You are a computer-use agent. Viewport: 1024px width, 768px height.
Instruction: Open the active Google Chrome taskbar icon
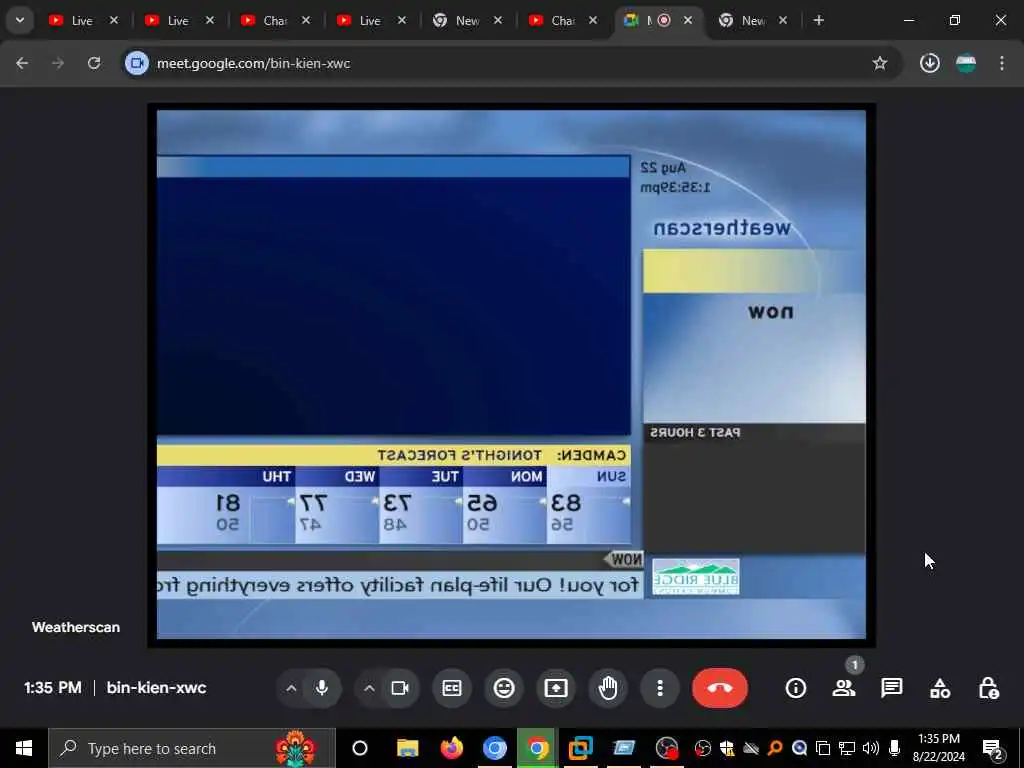click(537, 748)
